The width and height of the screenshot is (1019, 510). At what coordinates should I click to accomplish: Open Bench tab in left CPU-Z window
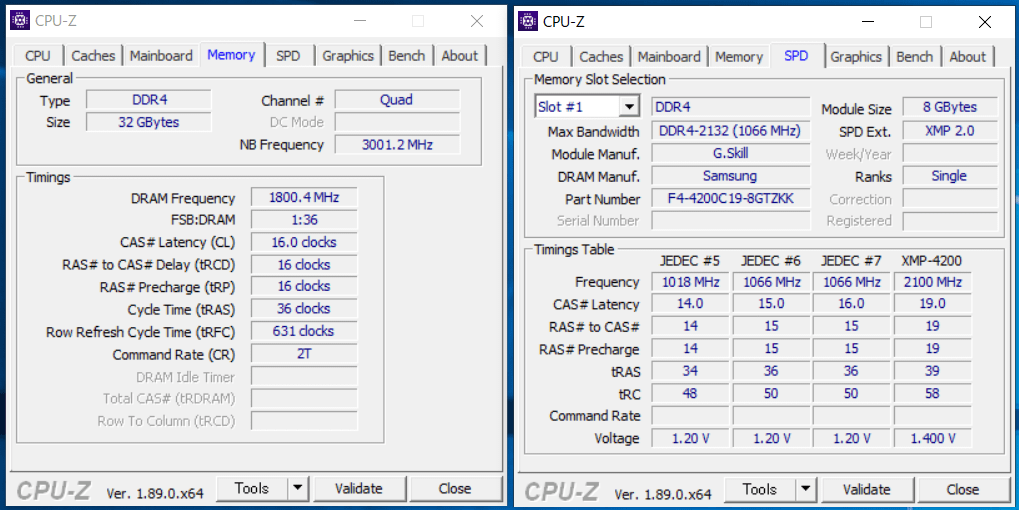[406, 56]
